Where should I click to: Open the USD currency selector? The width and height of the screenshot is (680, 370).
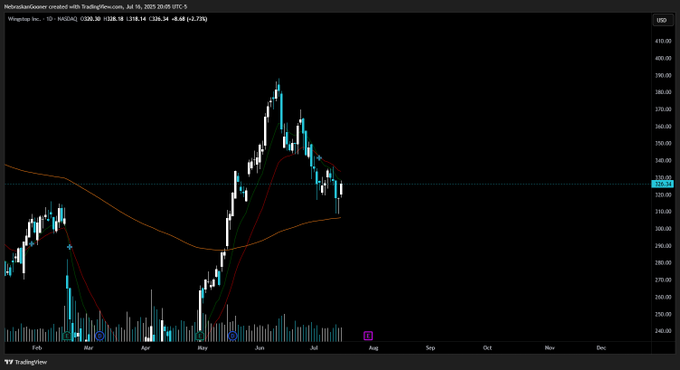[661, 20]
